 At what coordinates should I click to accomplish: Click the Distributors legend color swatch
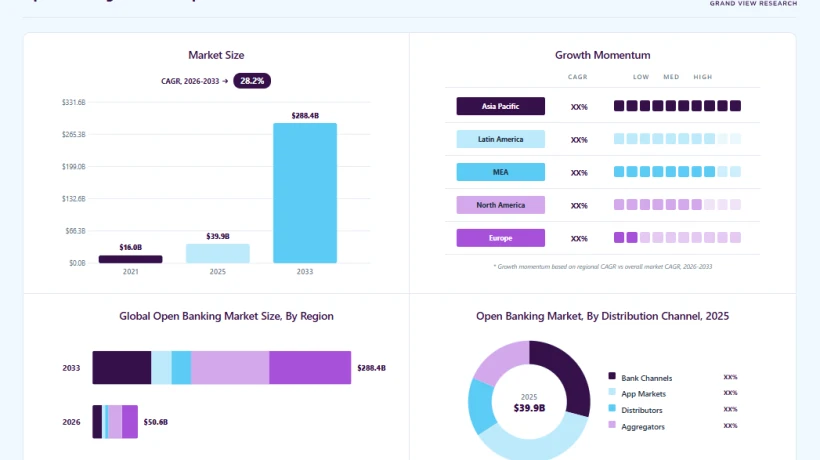pos(612,408)
